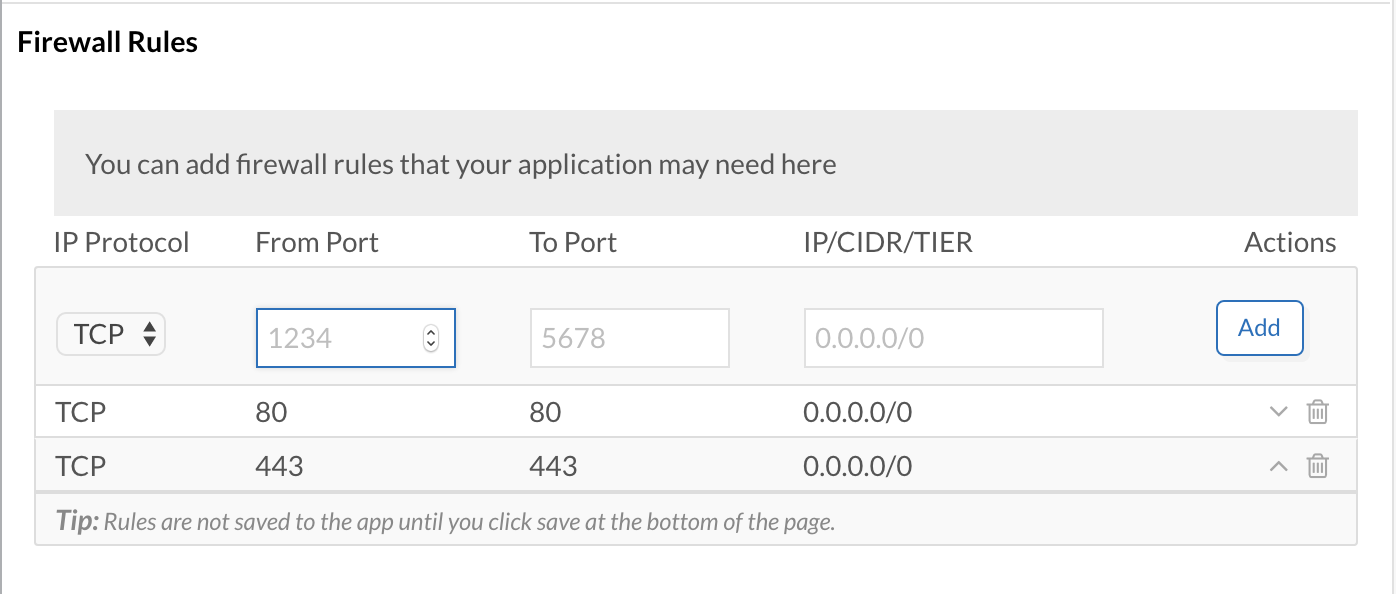
Task: Click the gray firewall rules info banner
Action: click(x=705, y=164)
